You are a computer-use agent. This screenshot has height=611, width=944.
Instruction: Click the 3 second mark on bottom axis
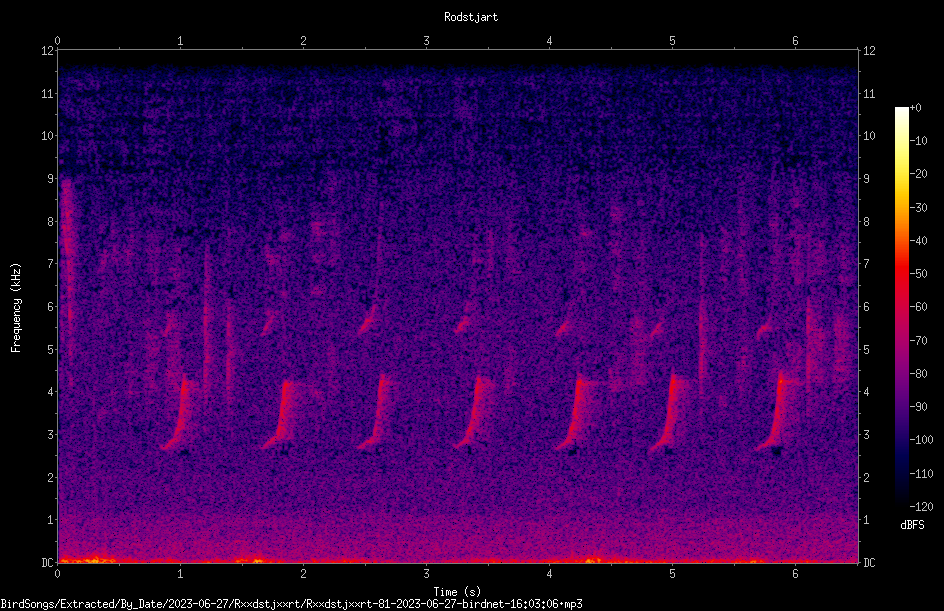pos(426,574)
